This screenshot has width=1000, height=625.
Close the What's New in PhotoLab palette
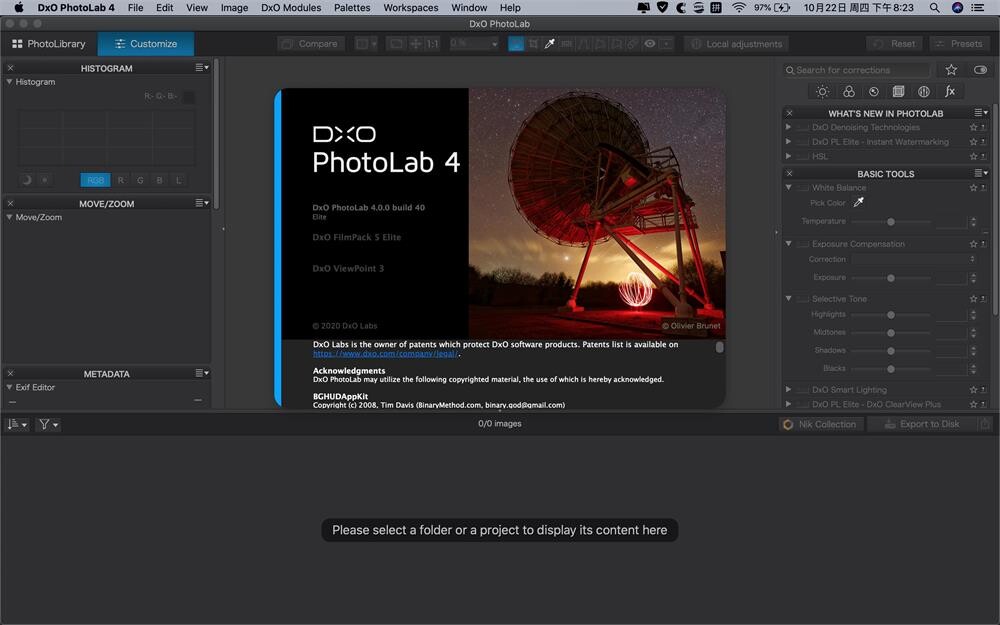[x=789, y=113]
